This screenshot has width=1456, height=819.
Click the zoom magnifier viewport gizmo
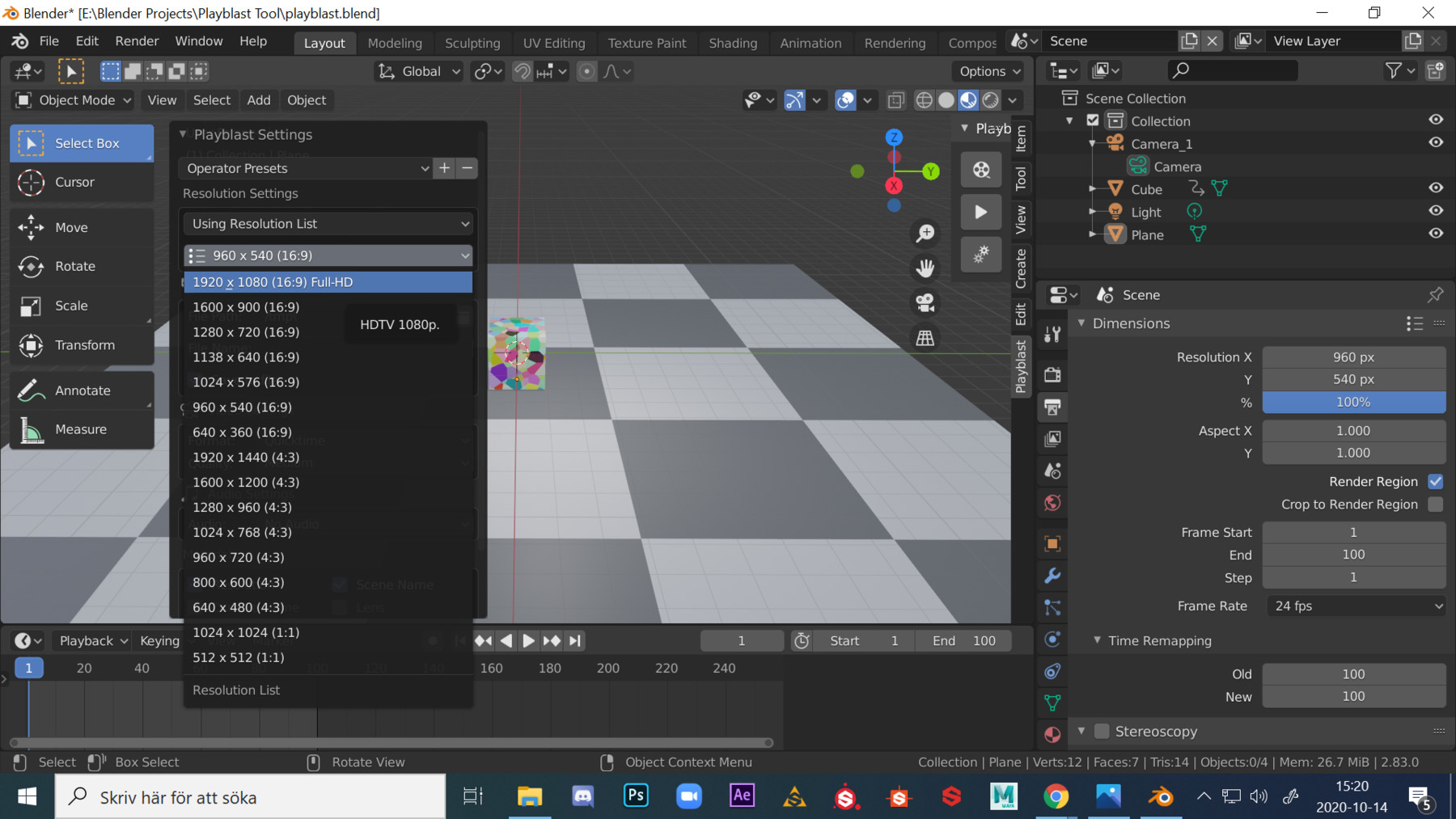[925, 234]
